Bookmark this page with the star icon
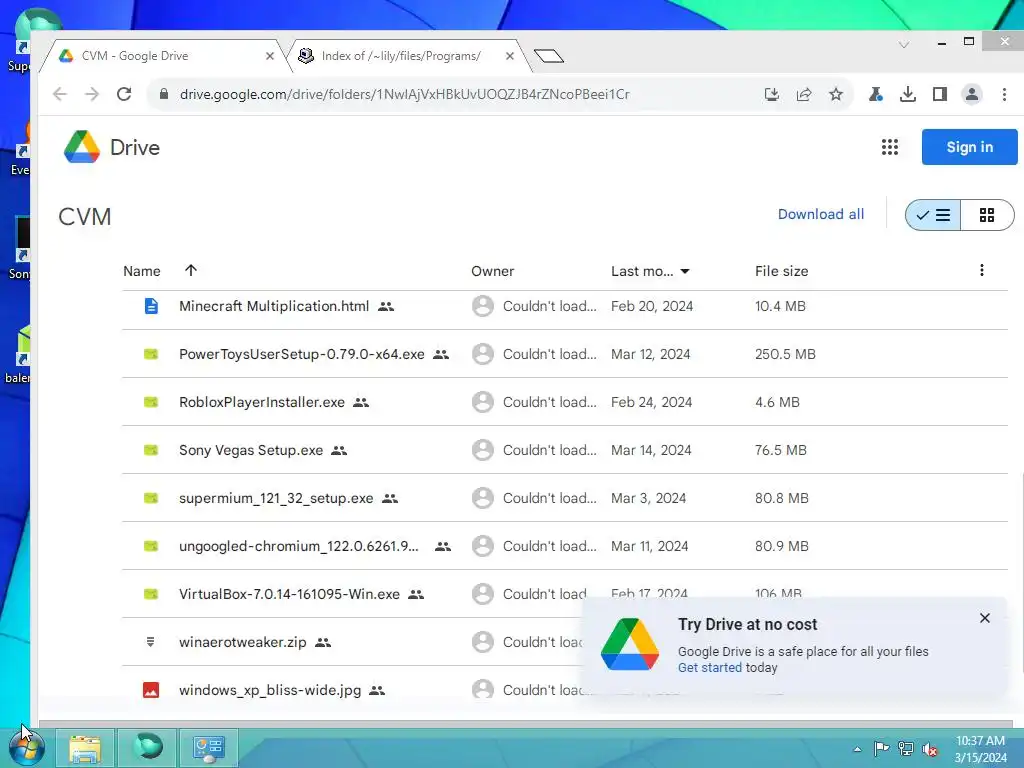The height and width of the screenshot is (768, 1024). pos(836,94)
